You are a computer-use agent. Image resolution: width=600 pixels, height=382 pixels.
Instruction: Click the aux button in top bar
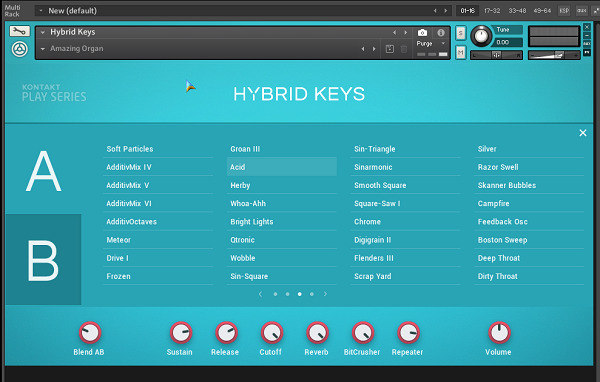pos(582,11)
